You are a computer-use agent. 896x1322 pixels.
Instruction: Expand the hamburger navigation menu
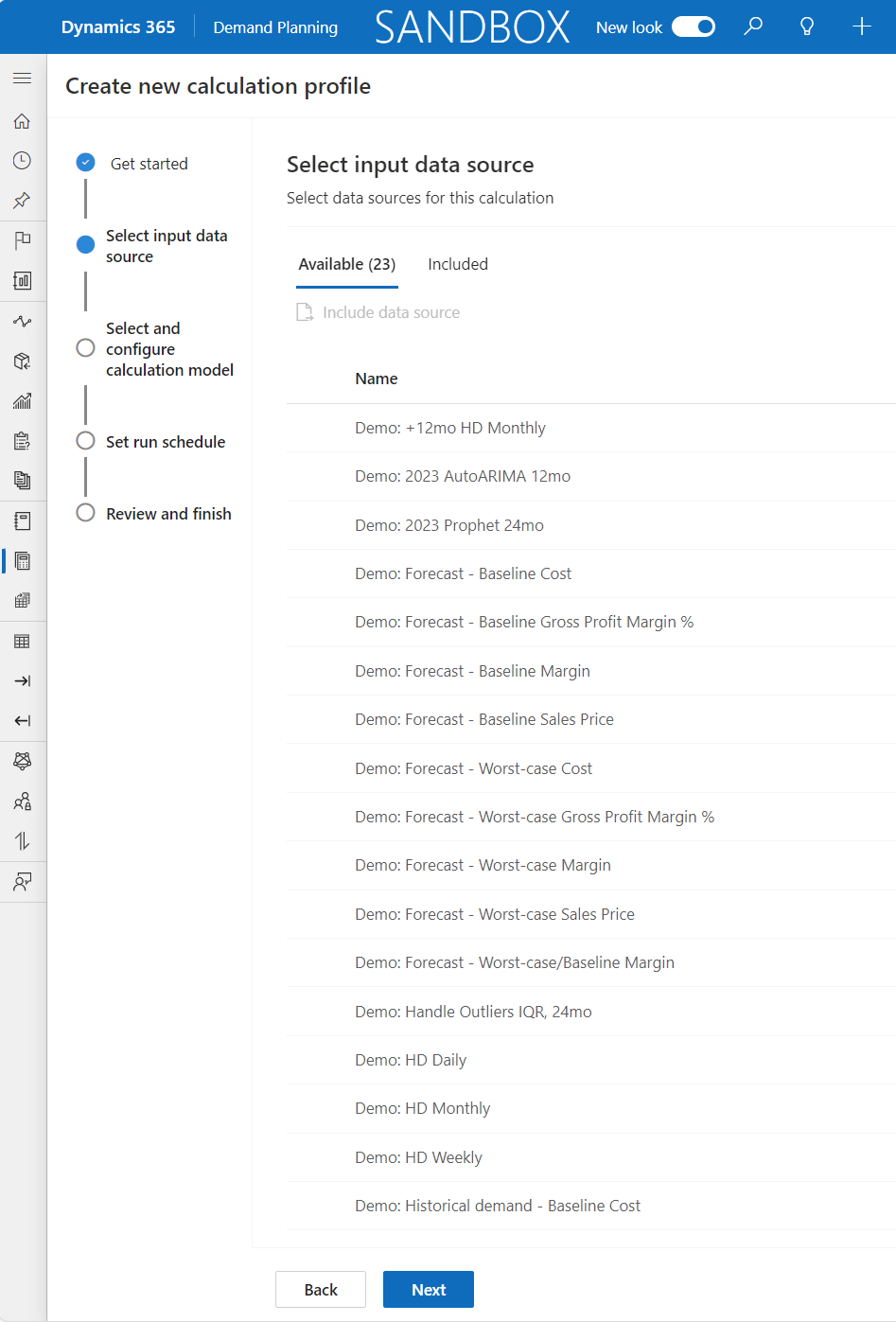pos(23,79)
